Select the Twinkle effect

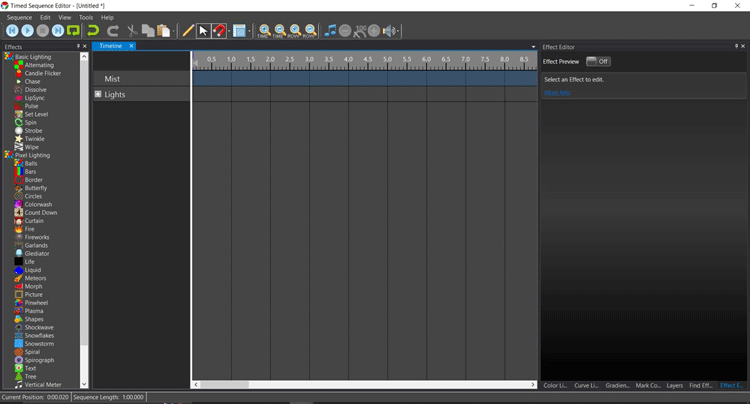(34, 139)
